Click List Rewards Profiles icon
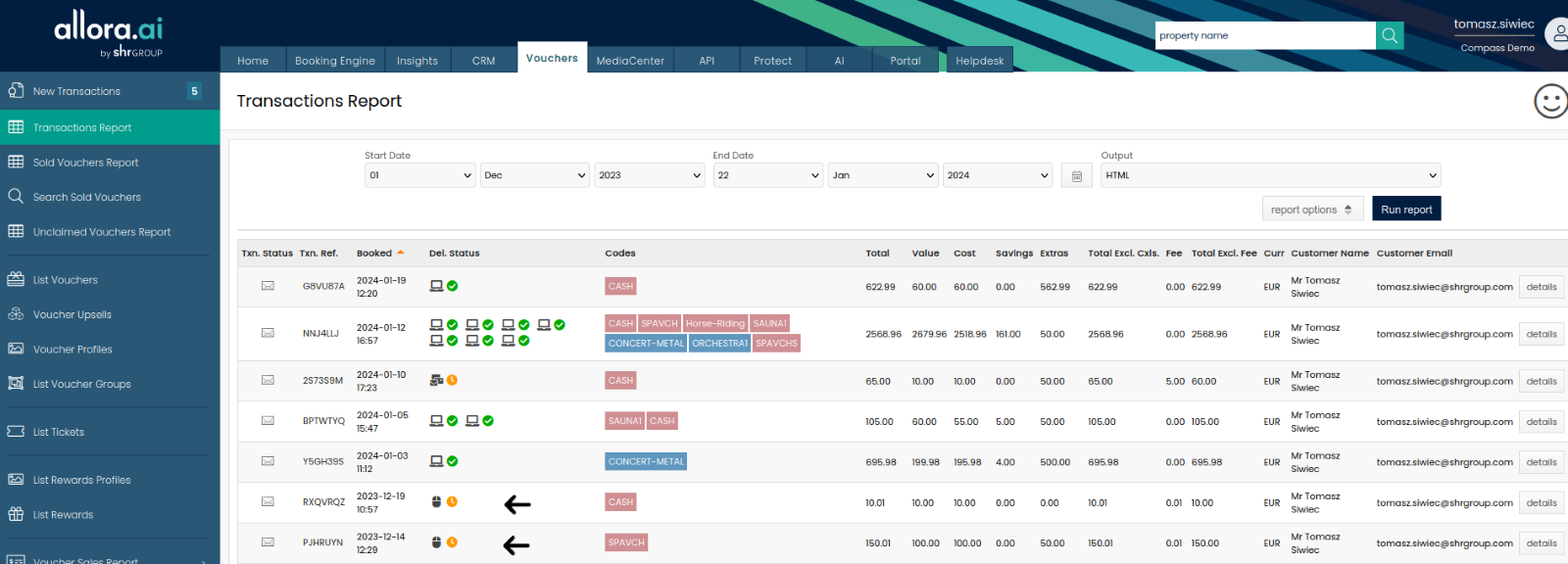 [16, 480]
